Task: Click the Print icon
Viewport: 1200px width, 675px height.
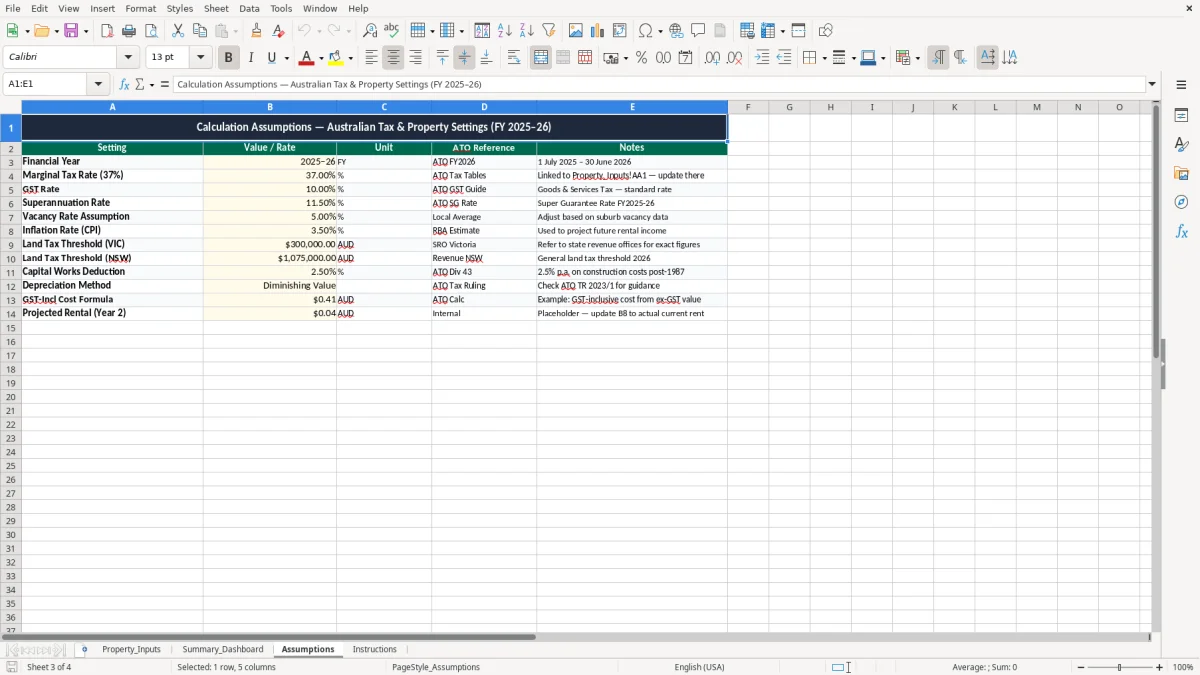Action: [x=129, y=31]
